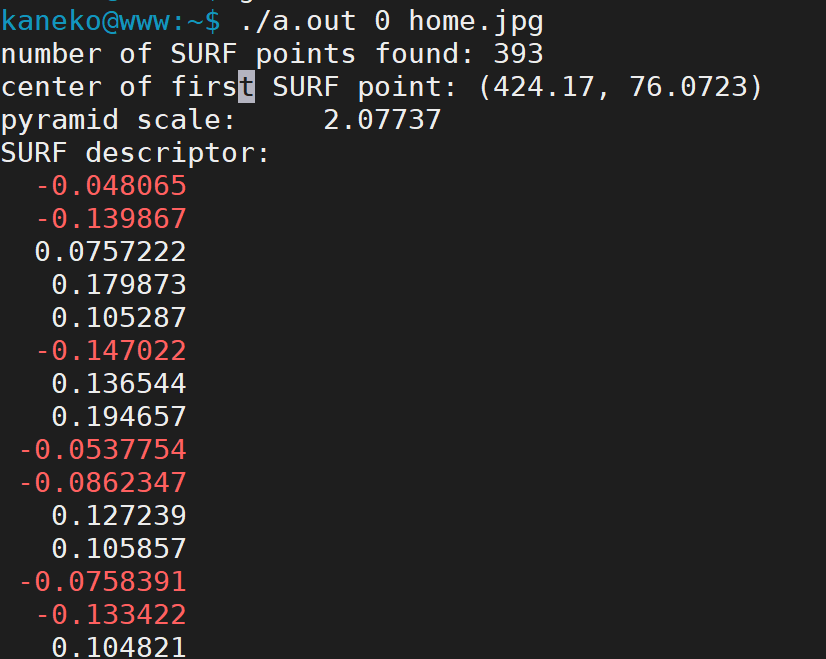
Task: Click the red value -0.139867
Action: tap(111, 219)
